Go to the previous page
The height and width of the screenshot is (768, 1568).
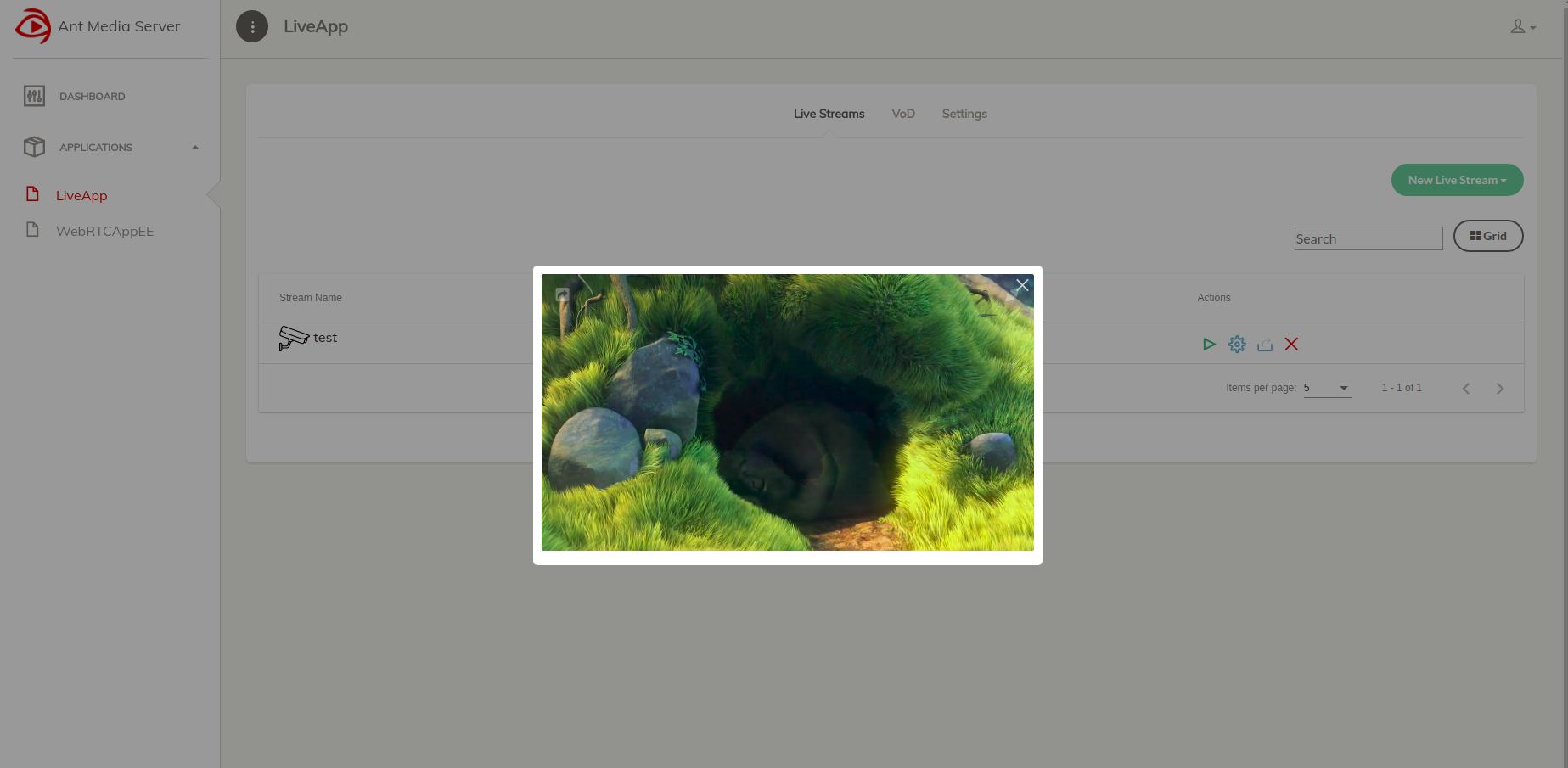pyautogui.click(x=1466, y=389)
